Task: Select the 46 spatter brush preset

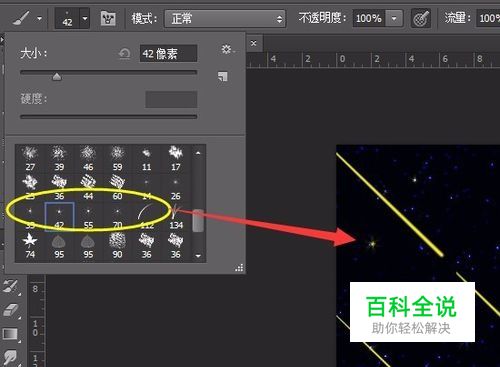Action: (x=88, y=158)
